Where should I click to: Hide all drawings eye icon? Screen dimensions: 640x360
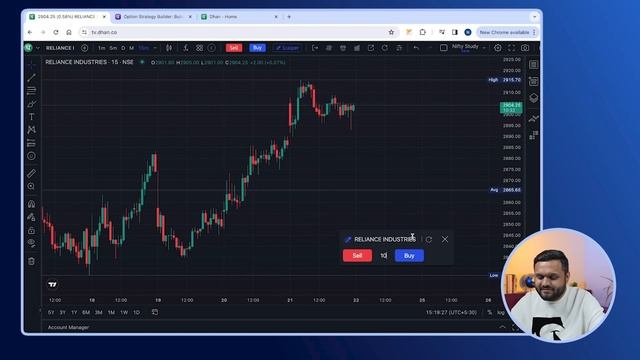click(31, 243)
